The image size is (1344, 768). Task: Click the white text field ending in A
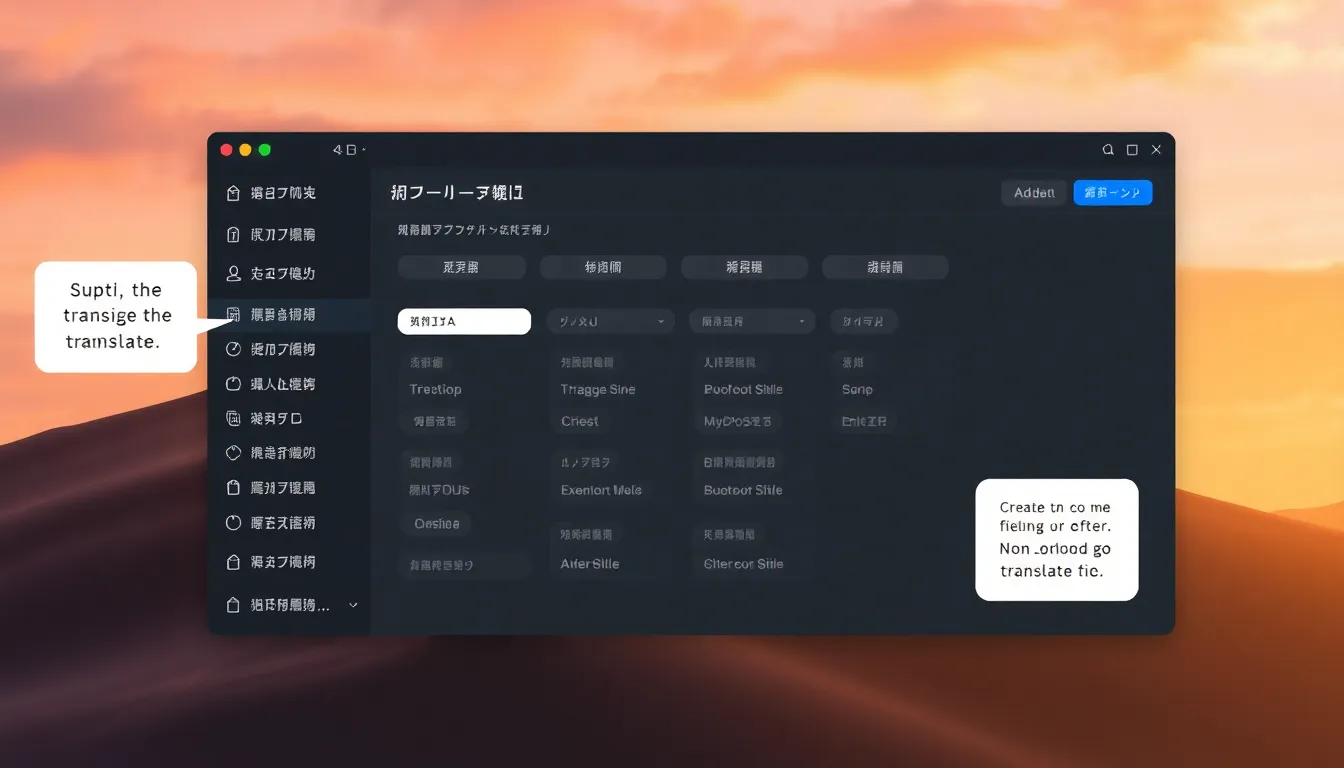click(x=464, y=321)
